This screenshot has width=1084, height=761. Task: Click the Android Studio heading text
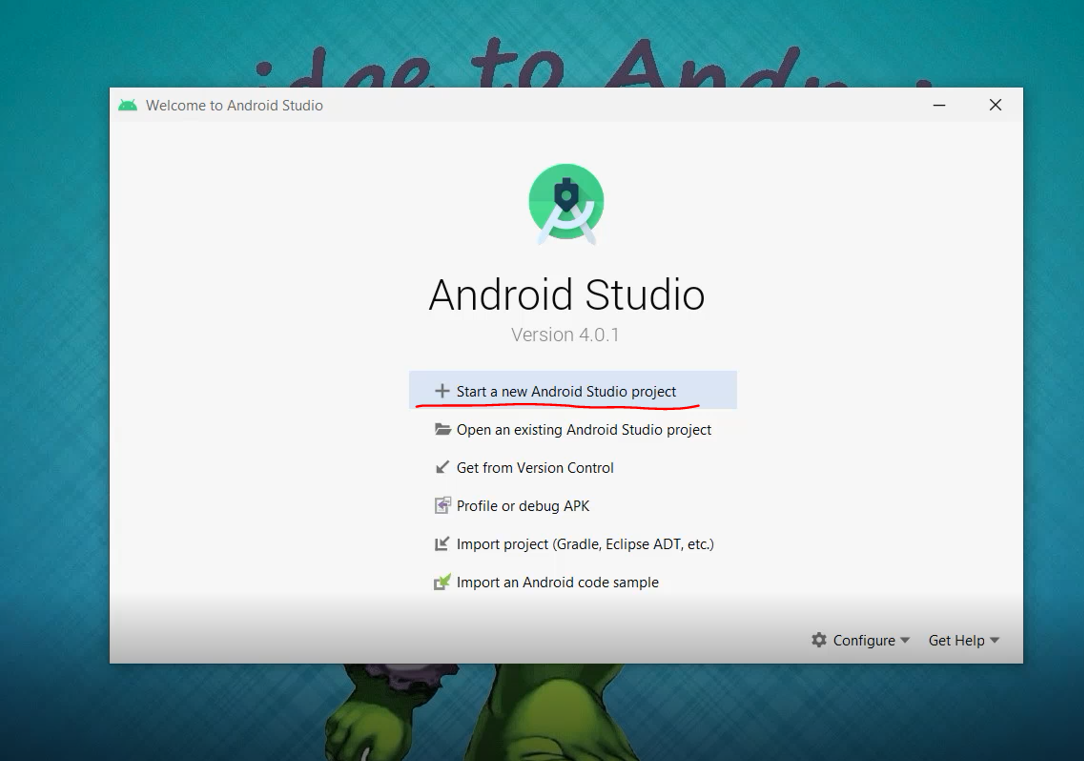pyautogui.click(x=567, y=295)
